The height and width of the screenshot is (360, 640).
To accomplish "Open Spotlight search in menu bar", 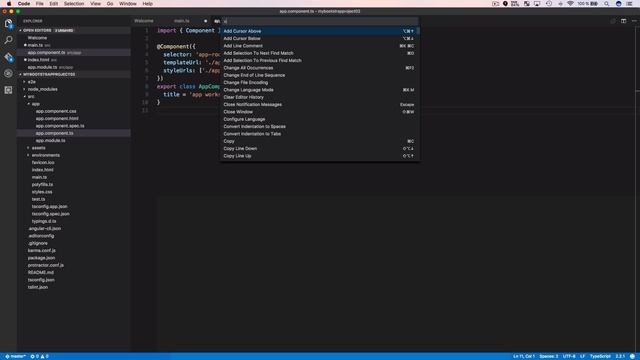I will point(607,4).
